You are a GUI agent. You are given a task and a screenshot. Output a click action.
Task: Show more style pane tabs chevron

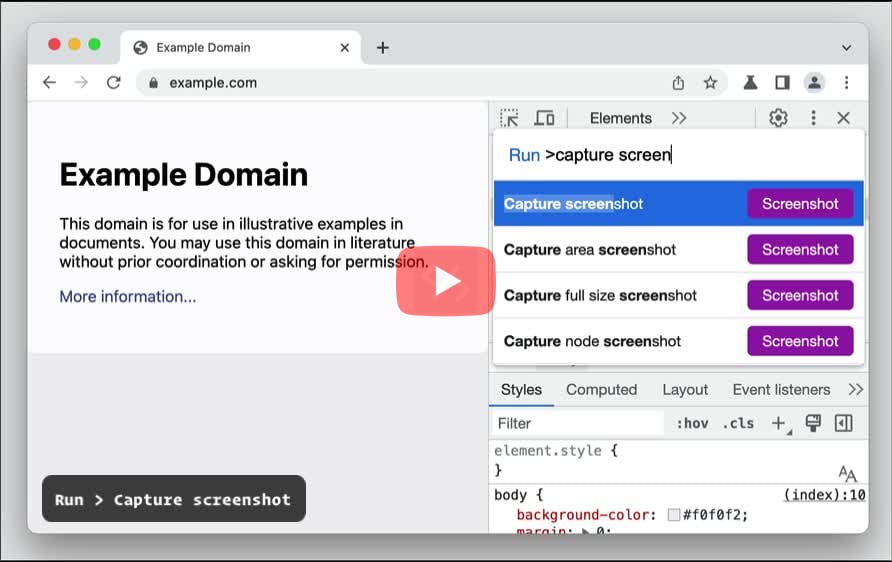[x=856, y=390]
